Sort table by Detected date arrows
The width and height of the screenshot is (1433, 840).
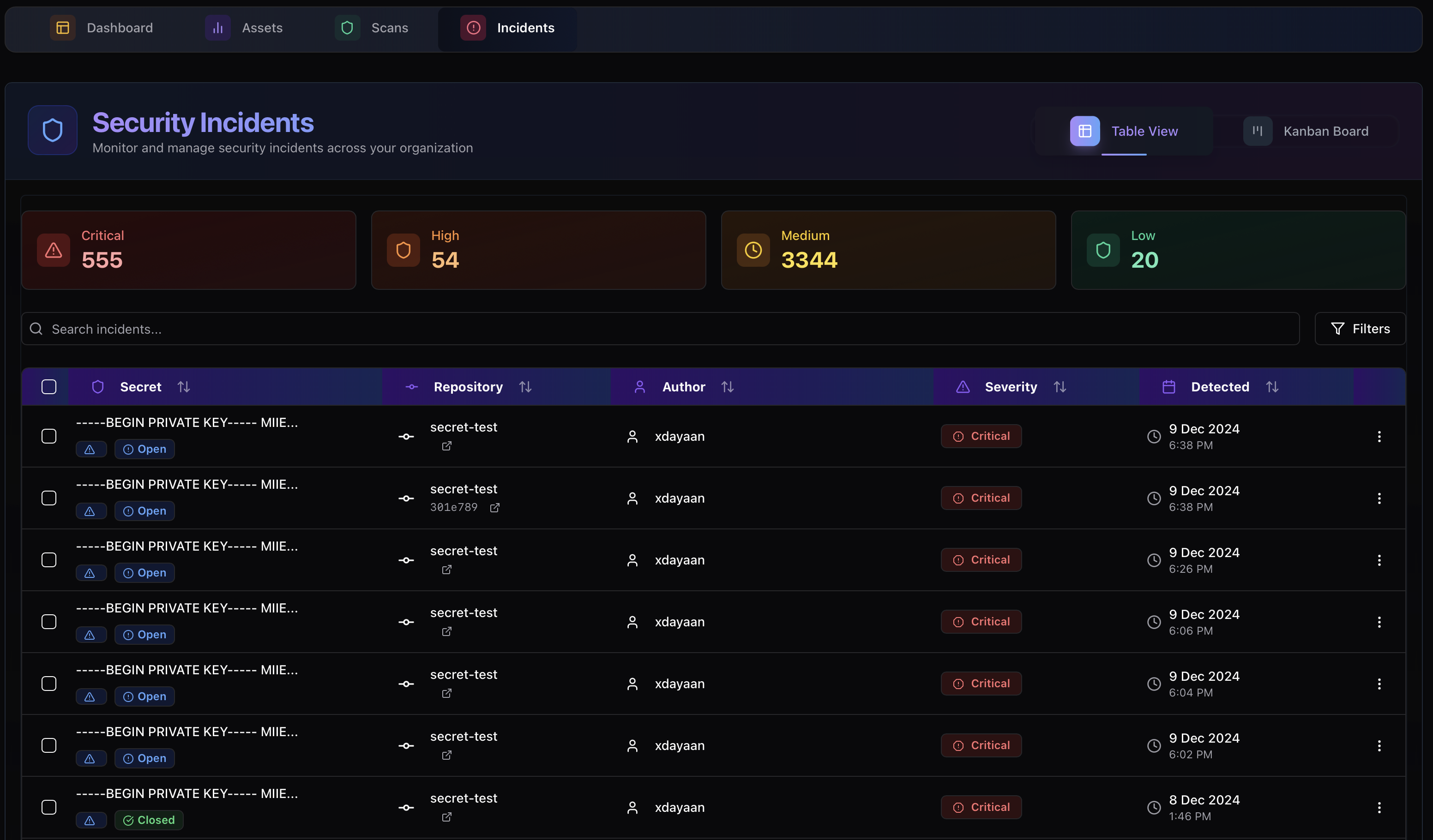pos(1272,387)
